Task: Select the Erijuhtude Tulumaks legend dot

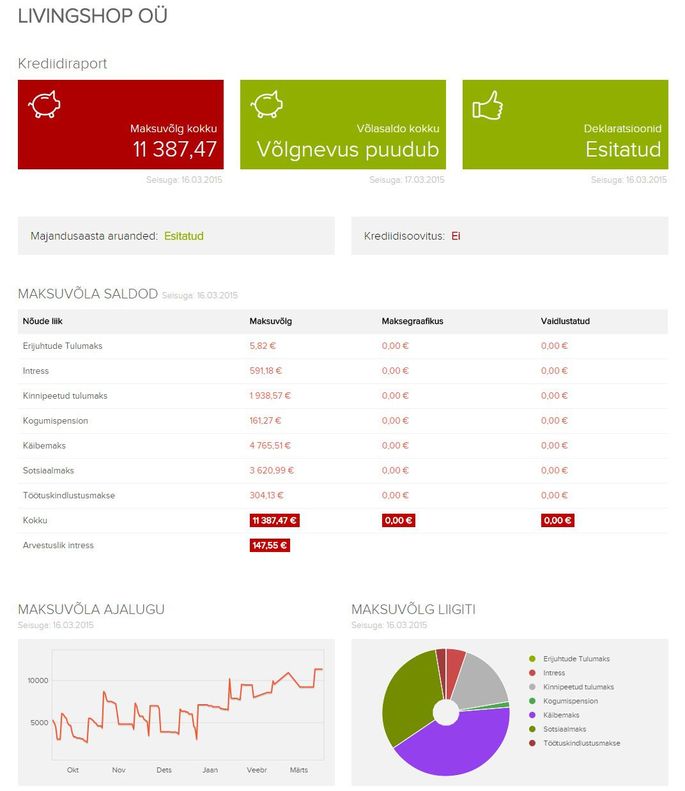Action: [532, 659]
